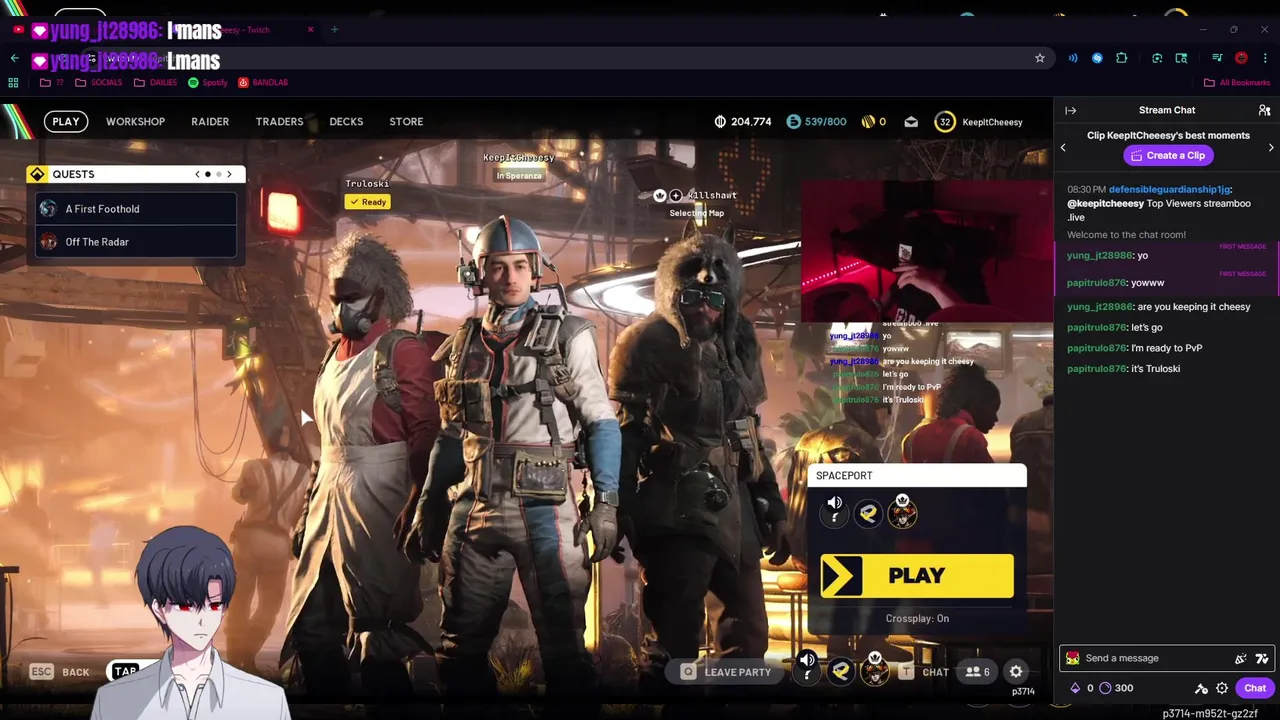Image resolution: width=1280 pixels, height=720 pixels.
Task: Click Truloski's Ready status tag
Action: (x=367, y=202)
